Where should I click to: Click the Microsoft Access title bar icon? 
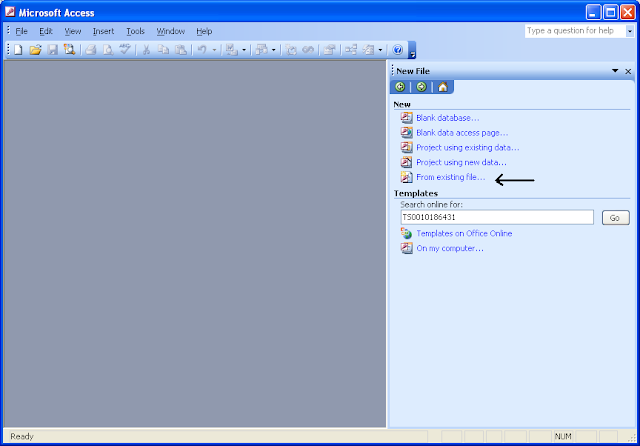click(10, 12)
